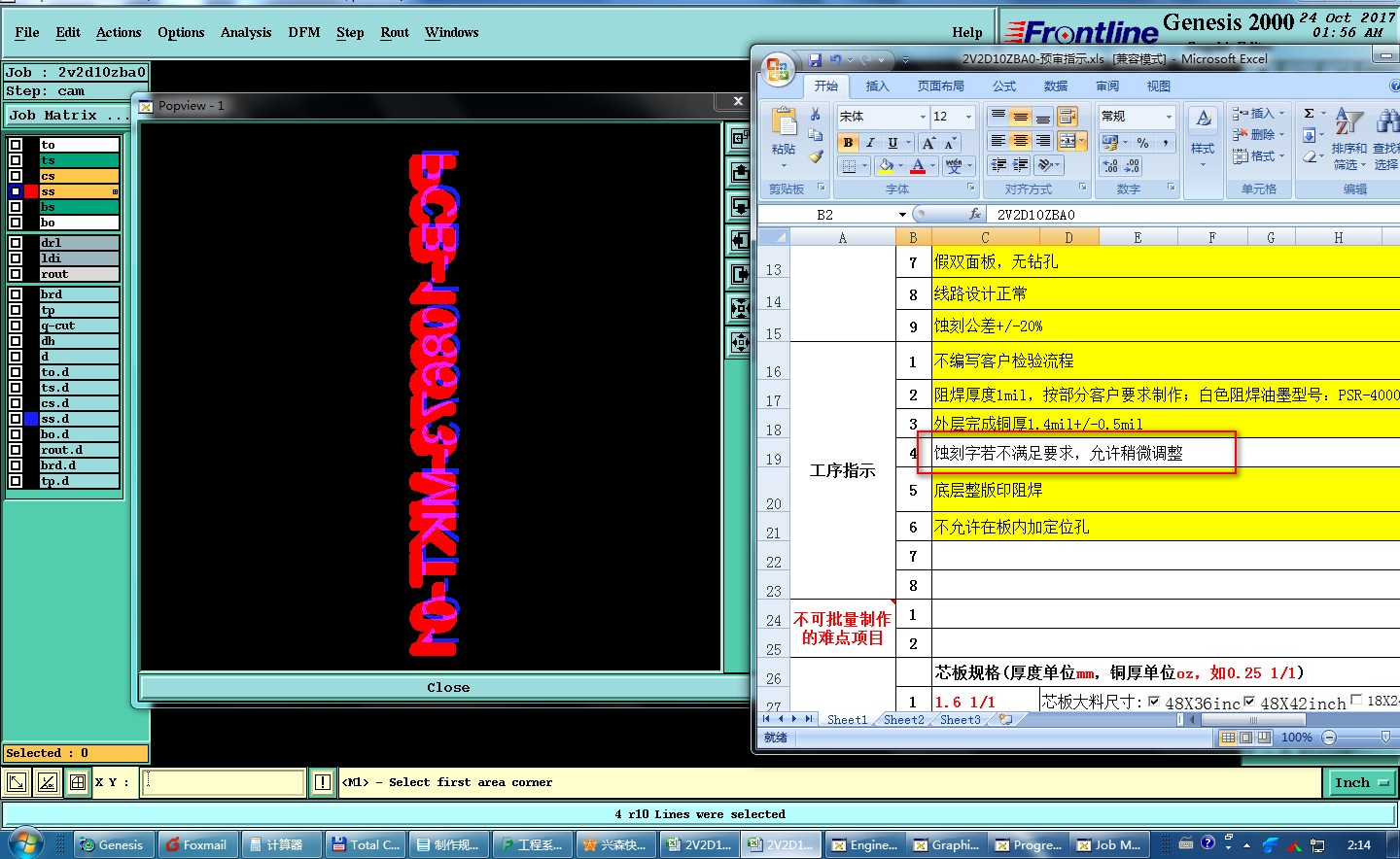Switch to the 页面布局 ribbon tab
Viewport: 1400px width, 859px height.
click(x=941, y=86)
